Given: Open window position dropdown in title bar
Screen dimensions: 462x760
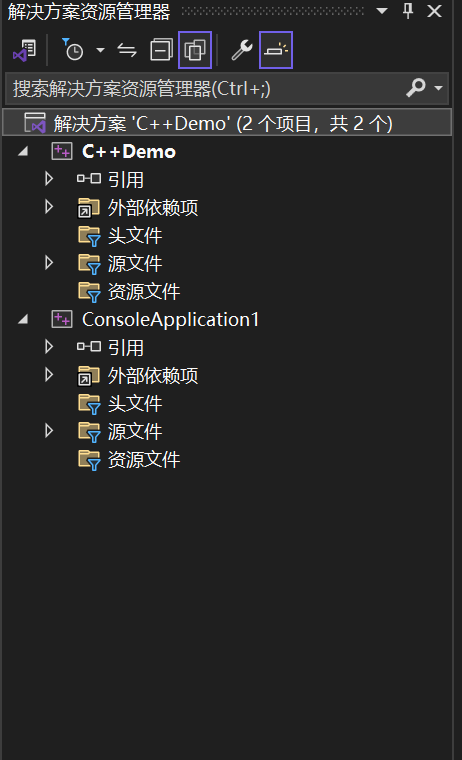Looking at the screenshot, I should coord(382,11).
